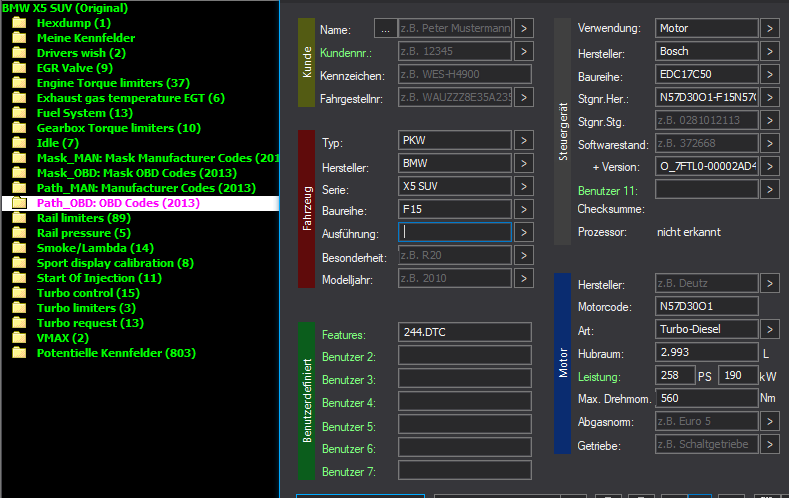Click the Benutzer 11 input field

(707, 190)
